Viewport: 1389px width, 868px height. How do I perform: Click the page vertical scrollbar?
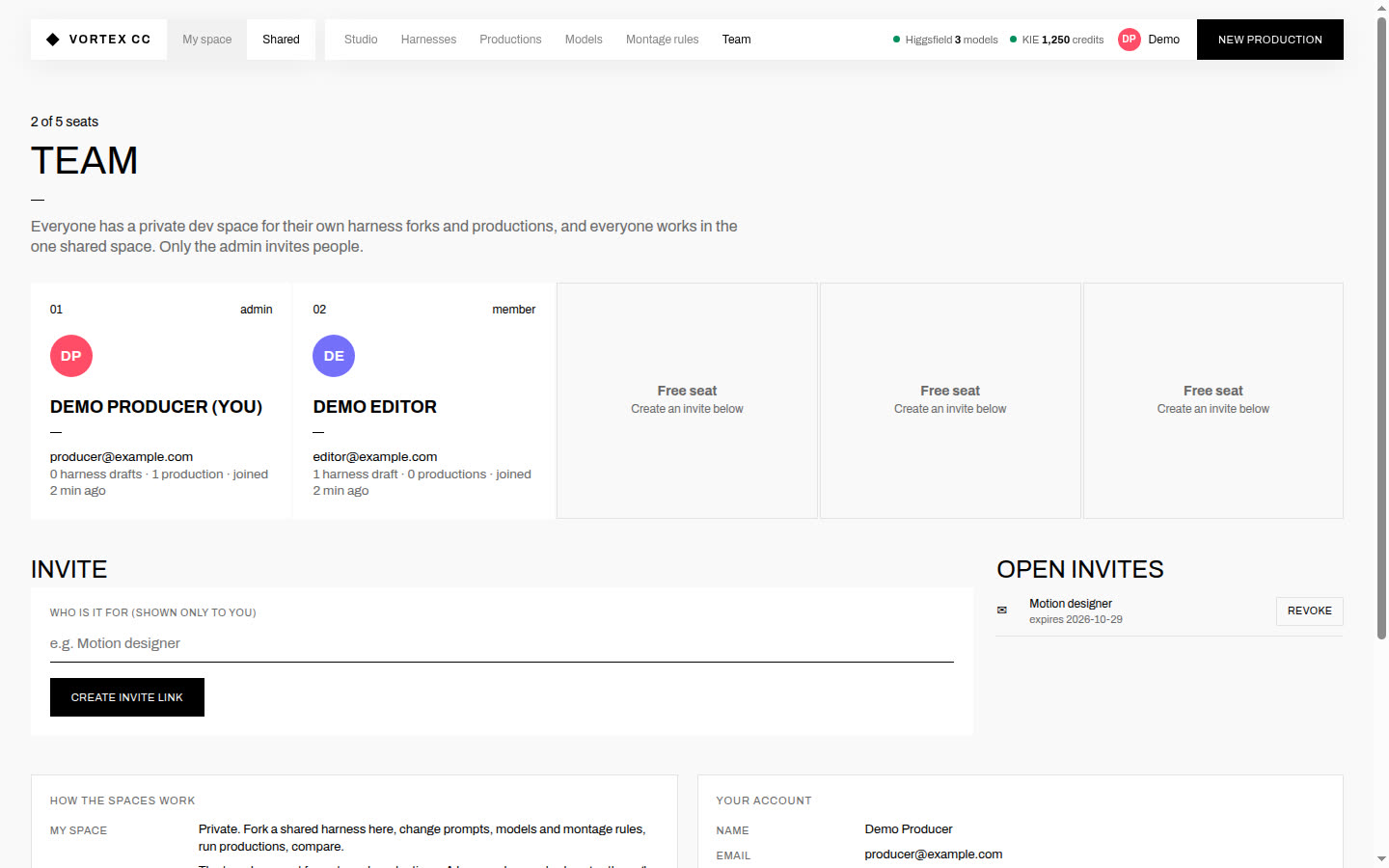click(1381, 328)
